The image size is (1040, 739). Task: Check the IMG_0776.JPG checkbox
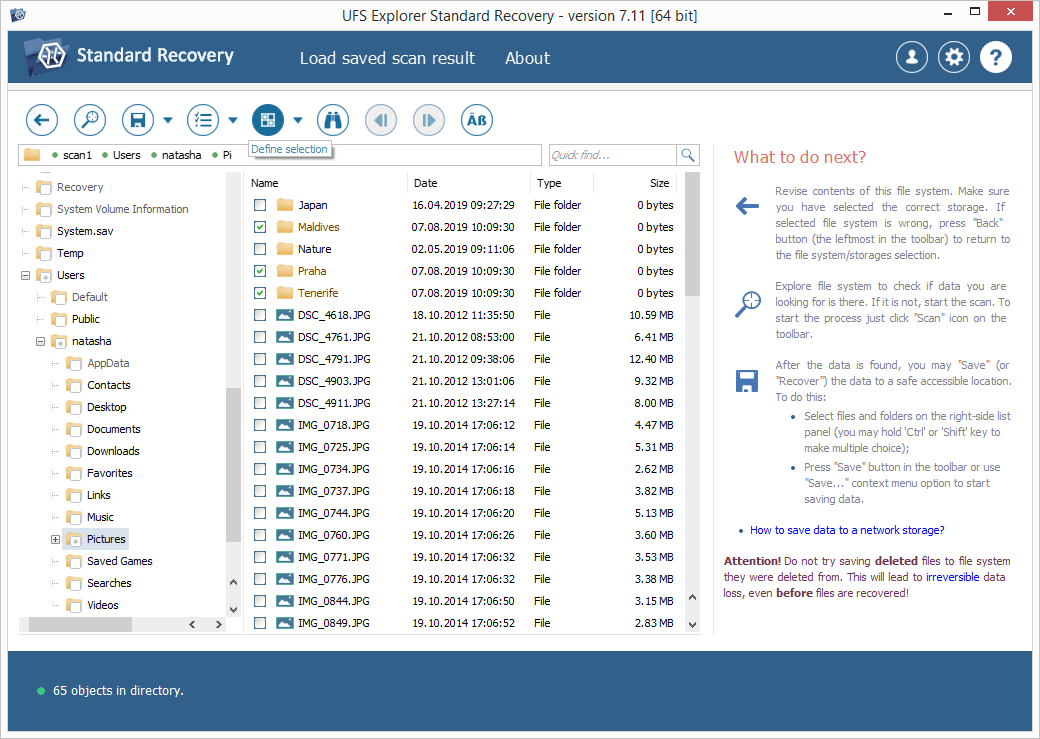(260, 579)
